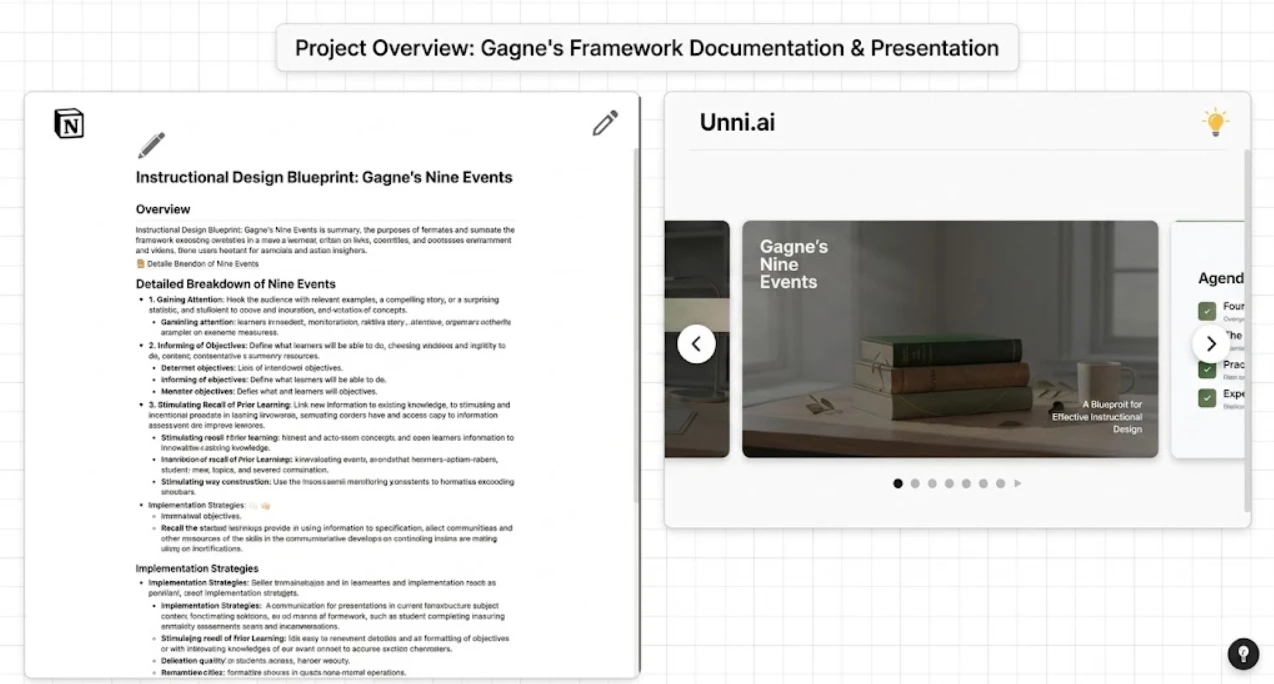This screenshot has width=1274, height=684.
Task: Click the book emoji beside 'Detaile Brendon of Nine Events'
Action: click(141, 264)
